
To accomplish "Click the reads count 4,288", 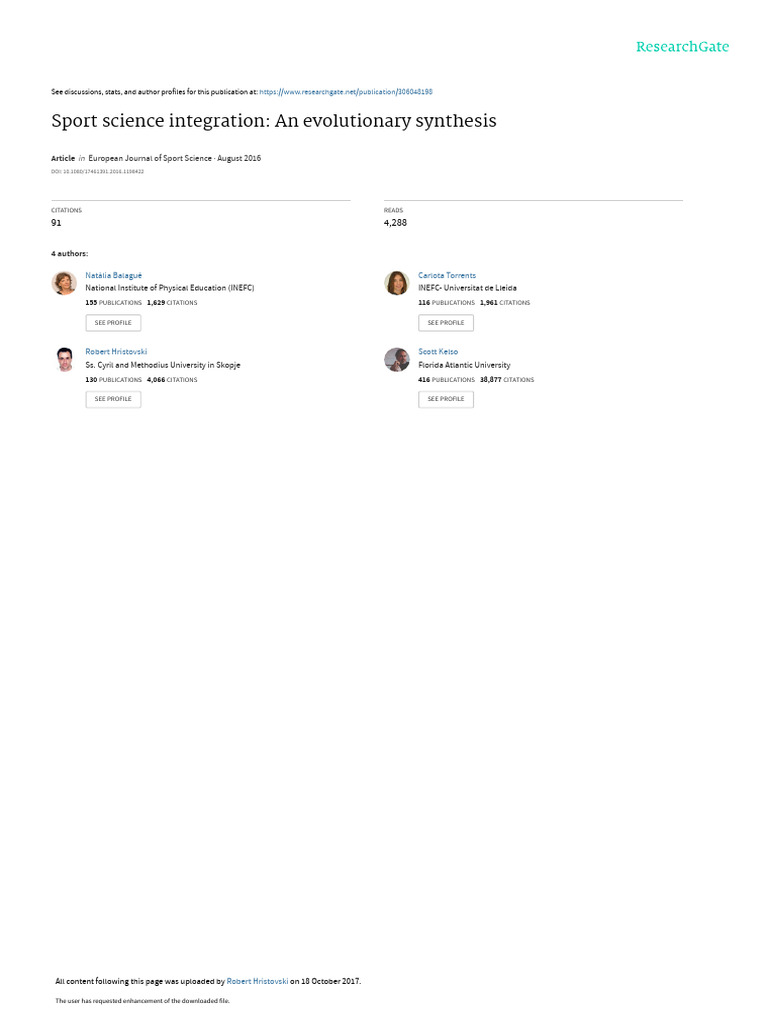I will (395, 223).
